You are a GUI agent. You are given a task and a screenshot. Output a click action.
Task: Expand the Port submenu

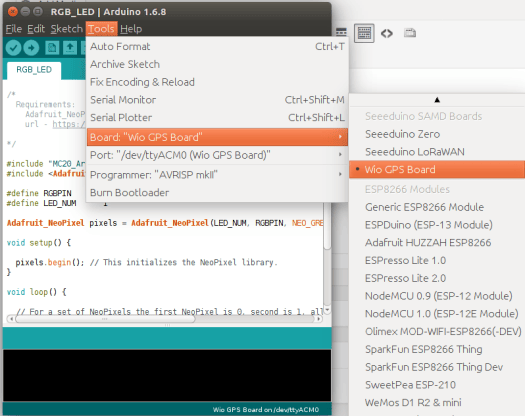217,155
